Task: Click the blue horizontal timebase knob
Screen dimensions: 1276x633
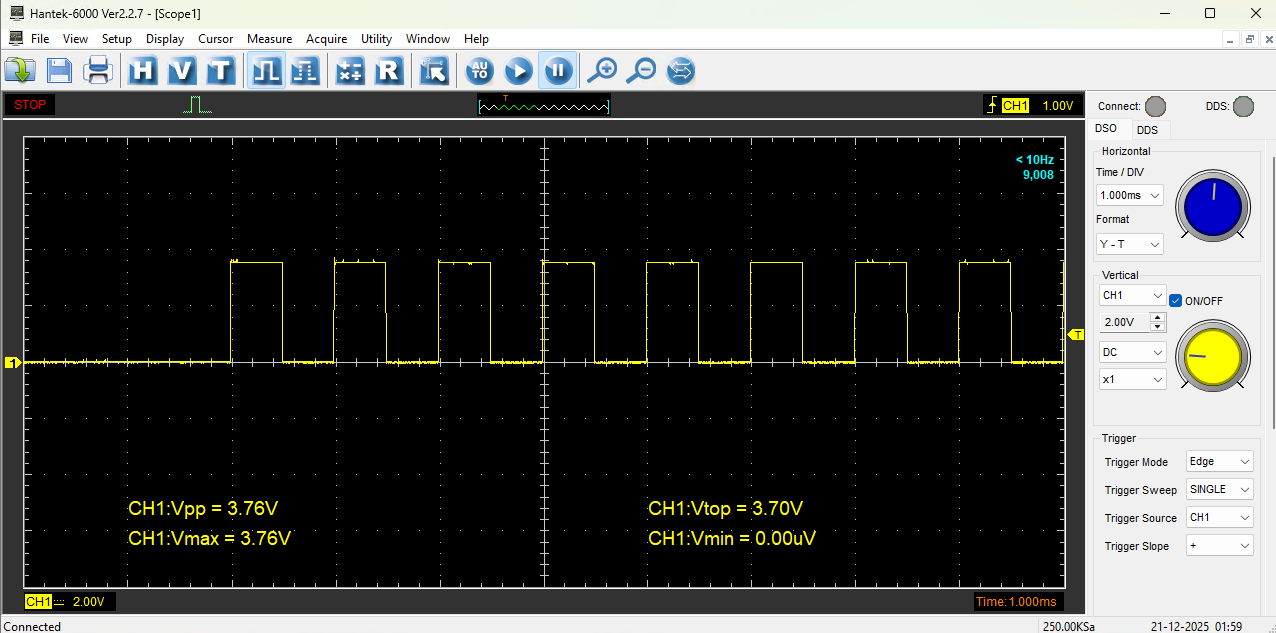Action: (1213, 207)
